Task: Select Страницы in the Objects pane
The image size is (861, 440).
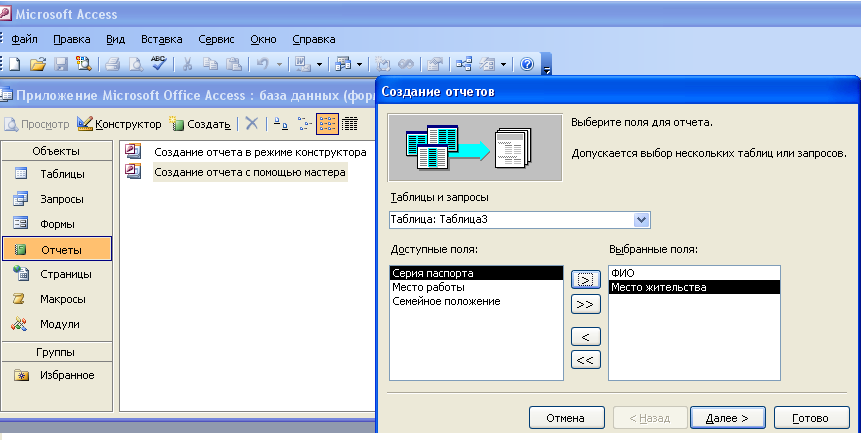Action: (x=57, y=274)
